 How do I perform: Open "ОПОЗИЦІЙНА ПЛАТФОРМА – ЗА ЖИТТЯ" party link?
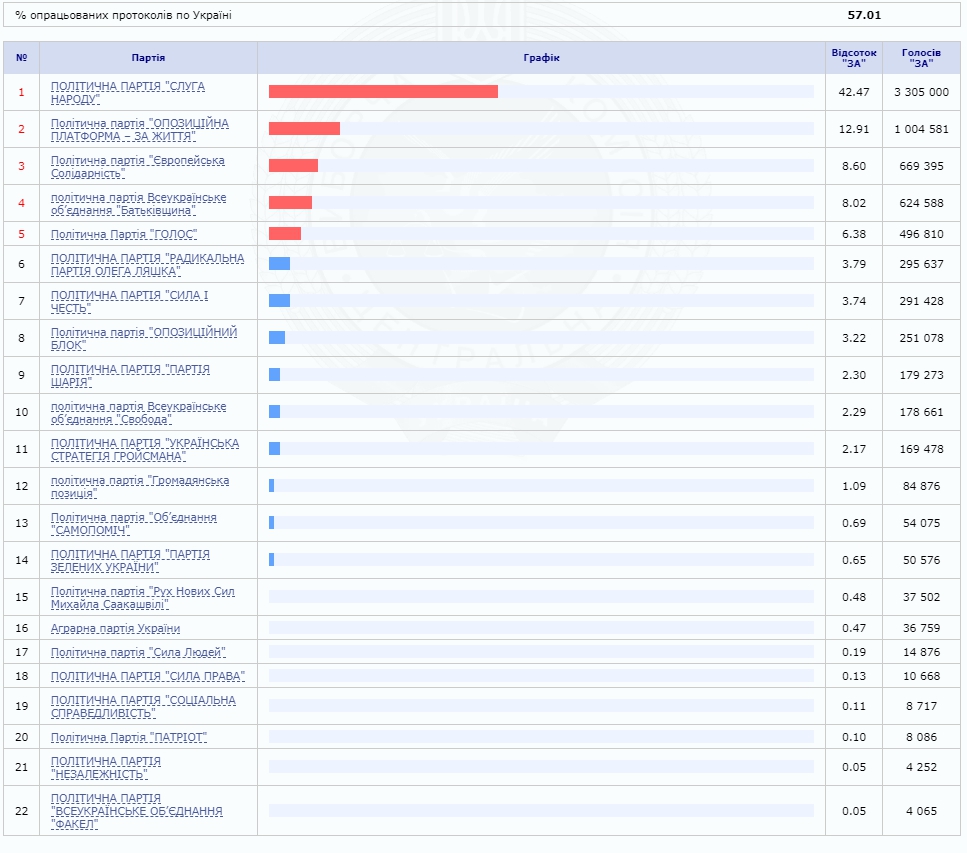tap(139, 129)
